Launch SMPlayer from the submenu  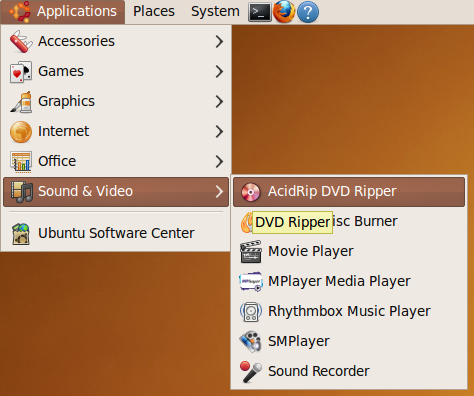[349, 342]
